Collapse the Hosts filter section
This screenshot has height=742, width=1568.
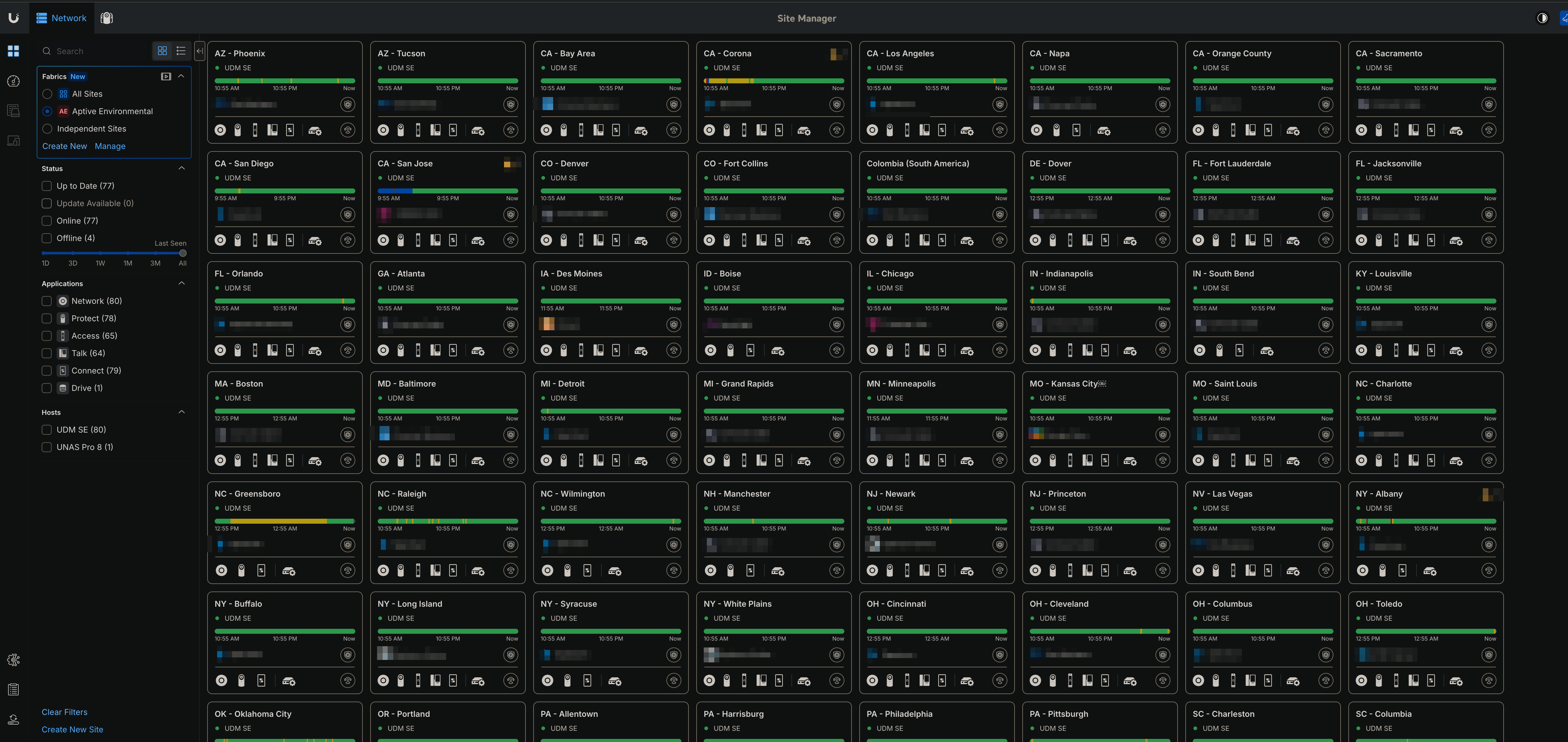pos(181,412)
